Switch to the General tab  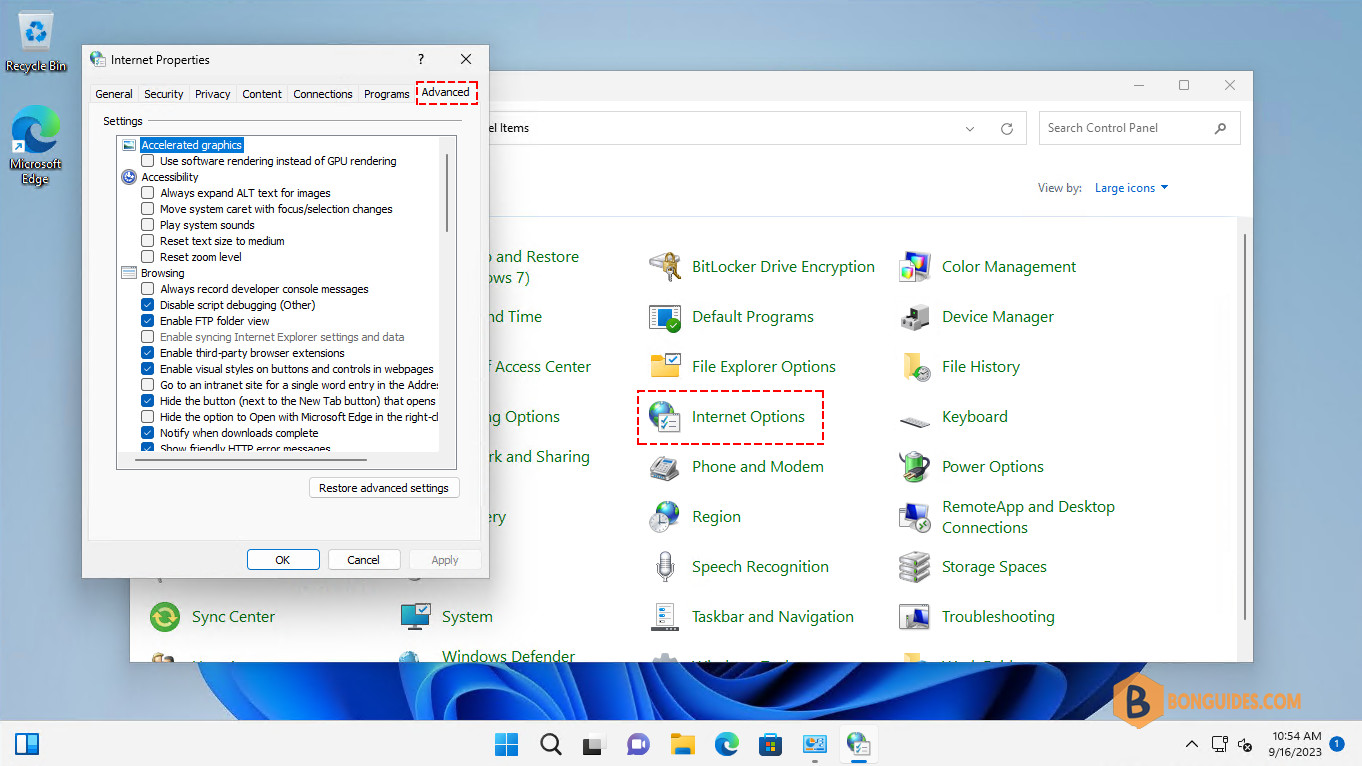pyautogui.click(x=114, y=94)
